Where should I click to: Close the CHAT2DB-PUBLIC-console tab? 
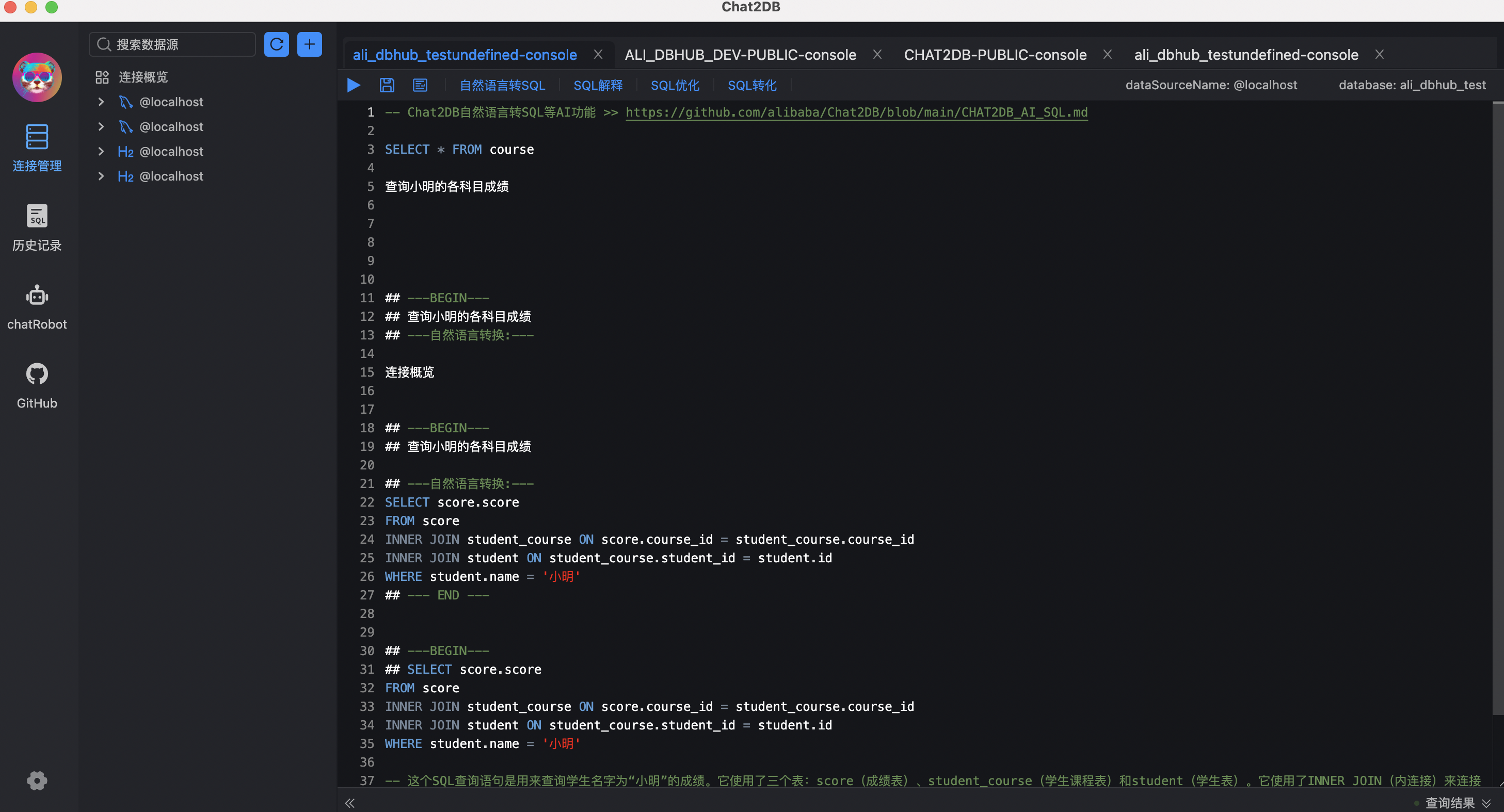point(1107,54)
